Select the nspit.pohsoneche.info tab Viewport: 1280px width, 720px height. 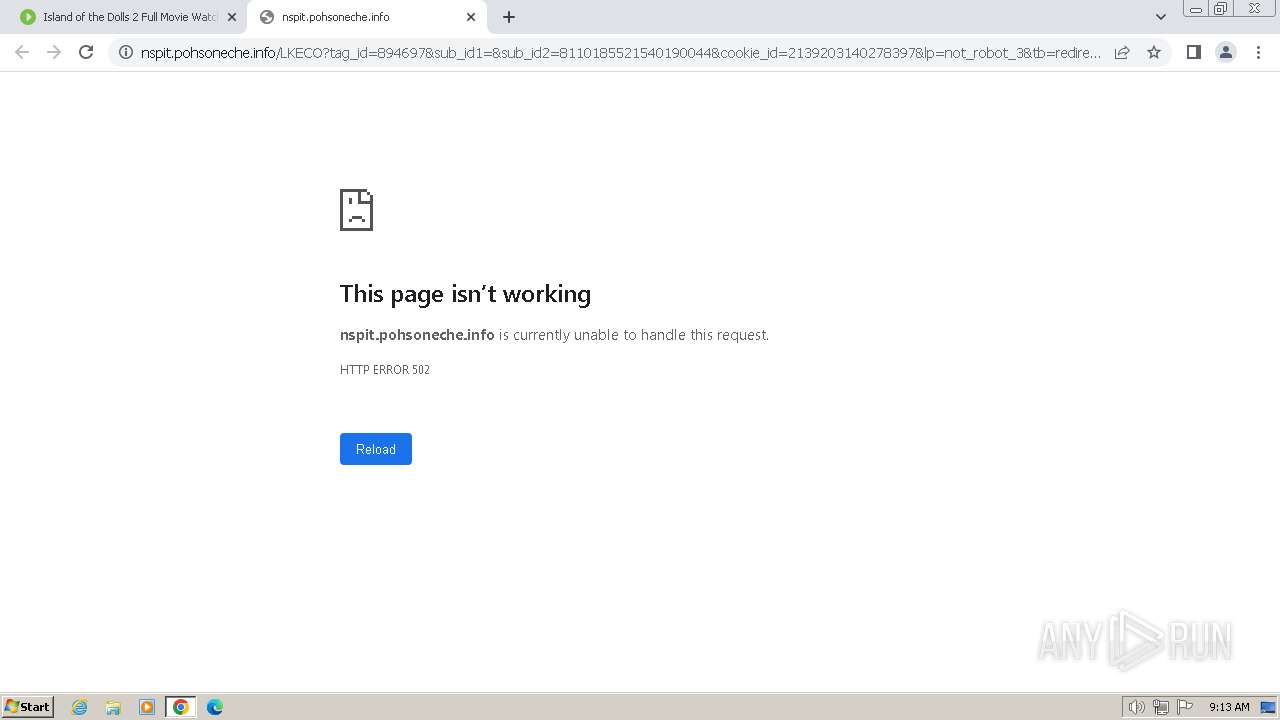(368, 17)
